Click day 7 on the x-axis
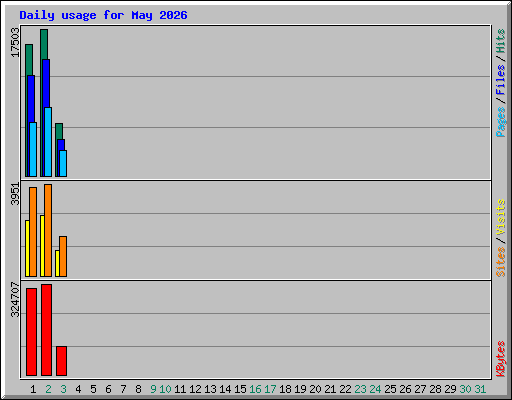Screen dimensions: 512x400 point(123,389)
